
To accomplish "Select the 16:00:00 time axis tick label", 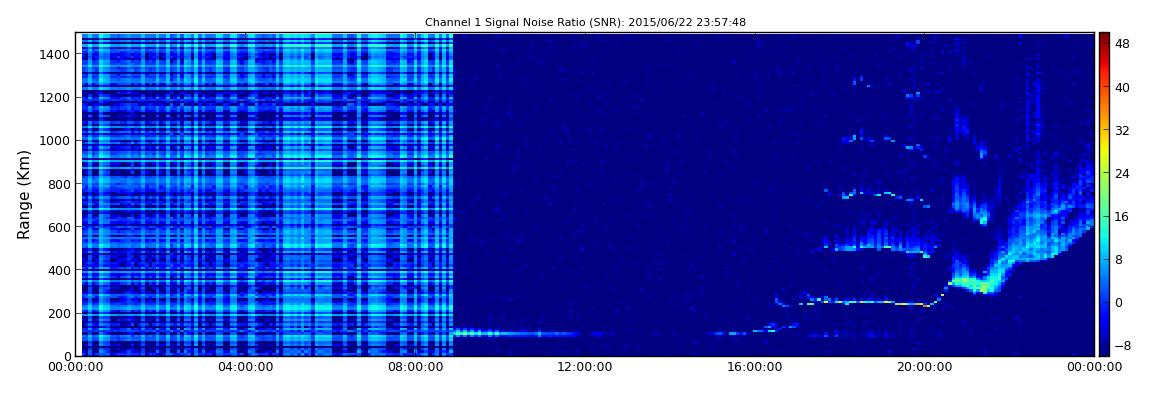I will coord(754,367).
